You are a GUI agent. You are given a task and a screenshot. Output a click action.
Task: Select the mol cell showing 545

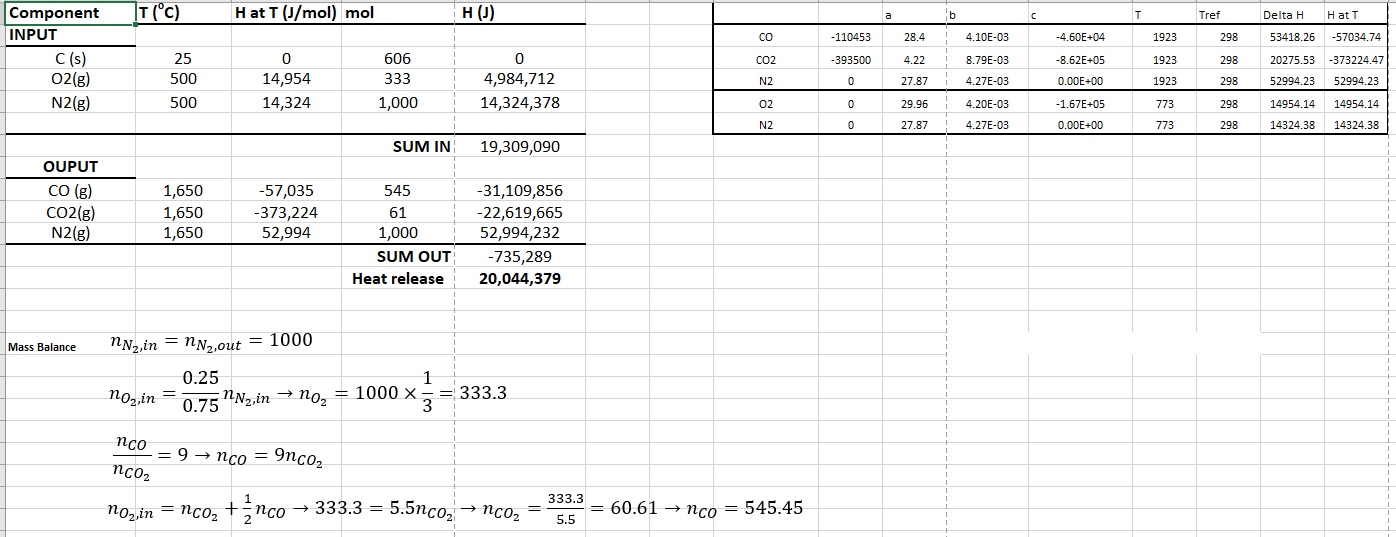(398, 190)
